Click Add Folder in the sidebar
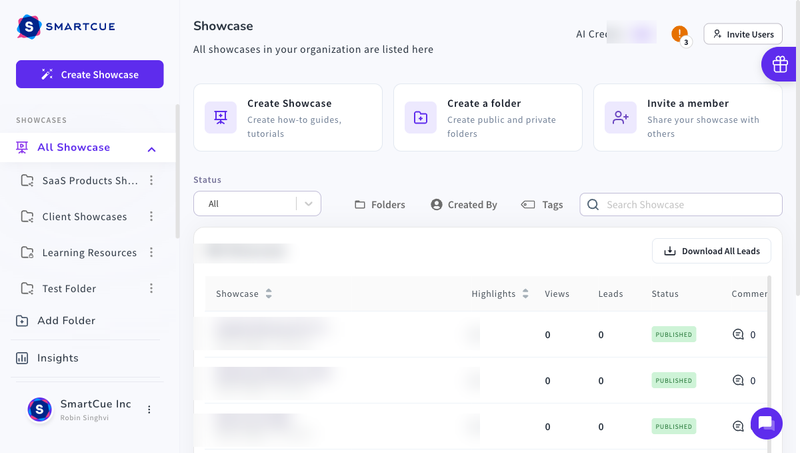The width and height of the screenshot is (800, 453). point(56,321)
